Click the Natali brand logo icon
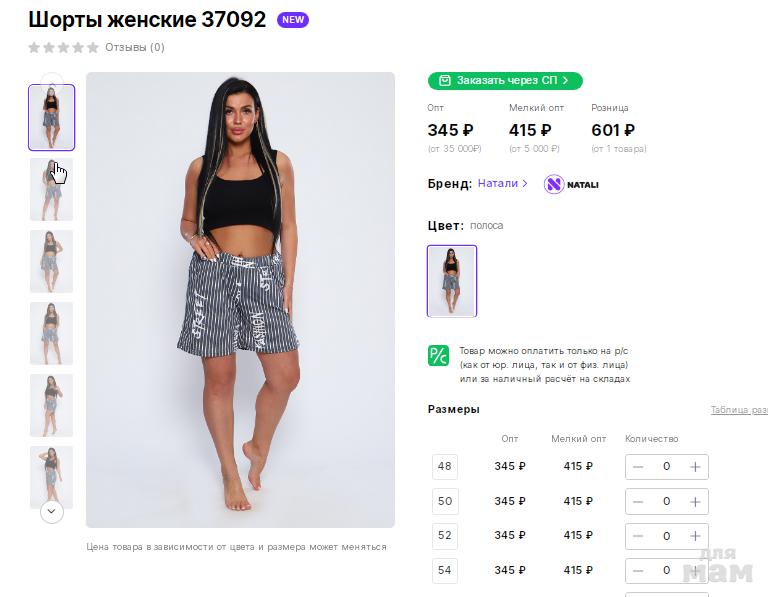The image size is (768, 597). pyautogui.click(x=555, y=184)
